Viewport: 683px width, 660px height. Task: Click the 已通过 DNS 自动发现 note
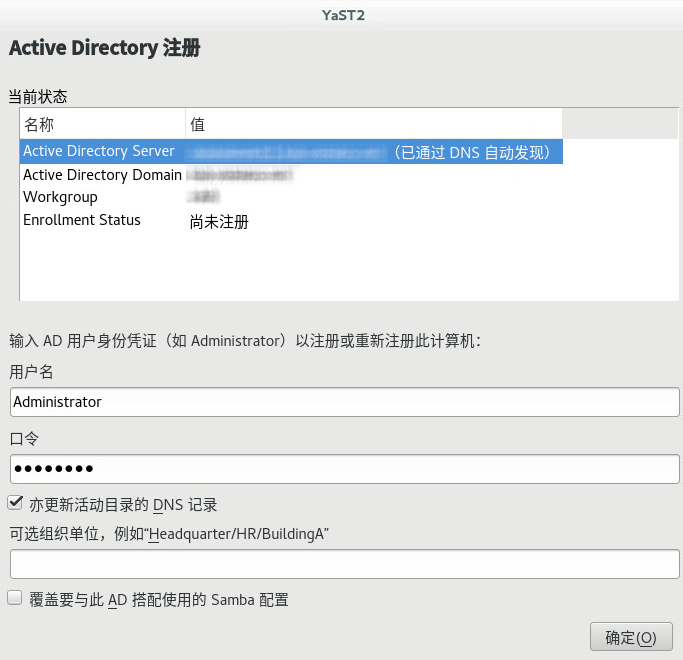pyautogui.click(x=472, y=152)
